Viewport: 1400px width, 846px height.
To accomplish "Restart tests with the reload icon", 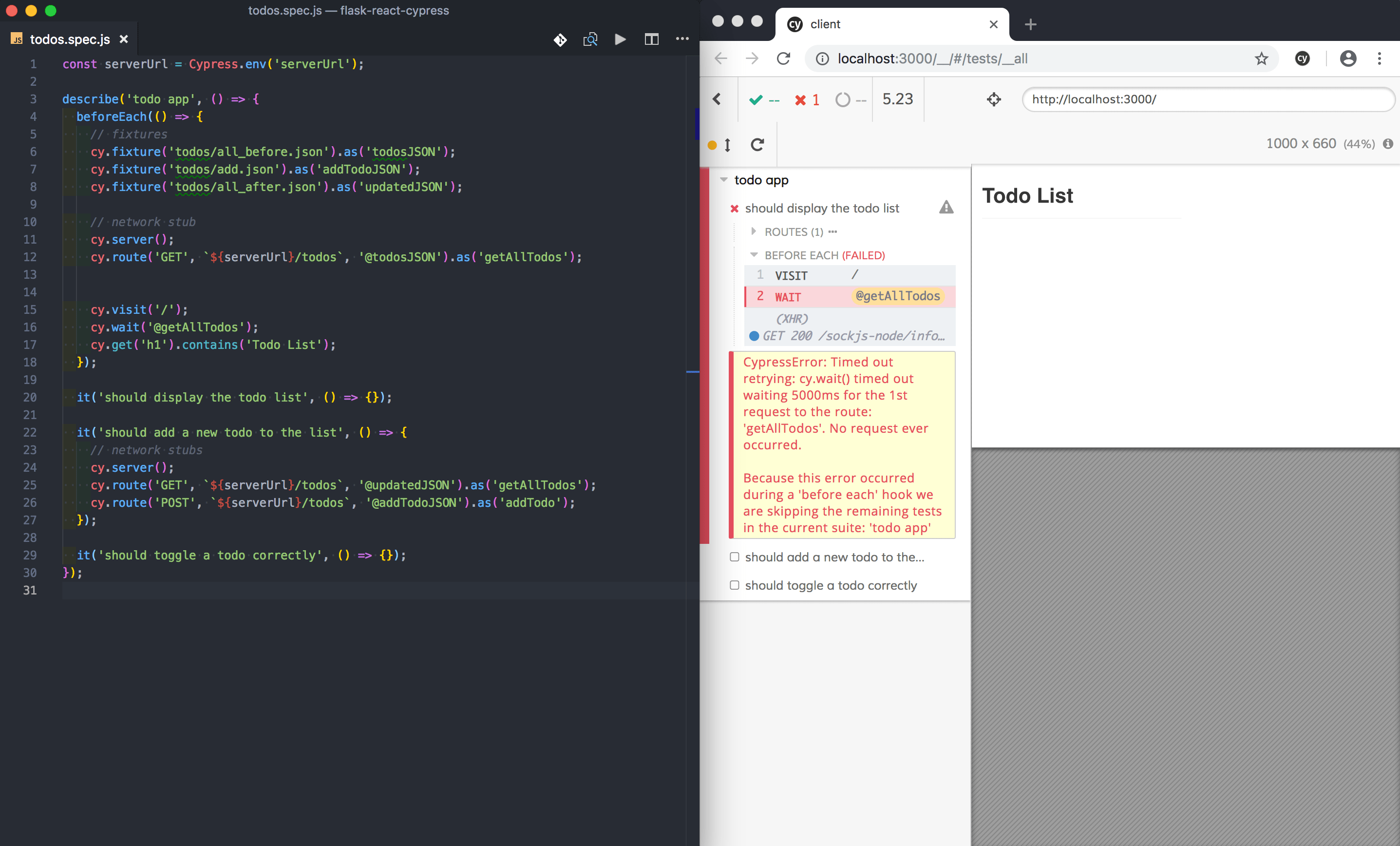I will [x=757, y=144].
